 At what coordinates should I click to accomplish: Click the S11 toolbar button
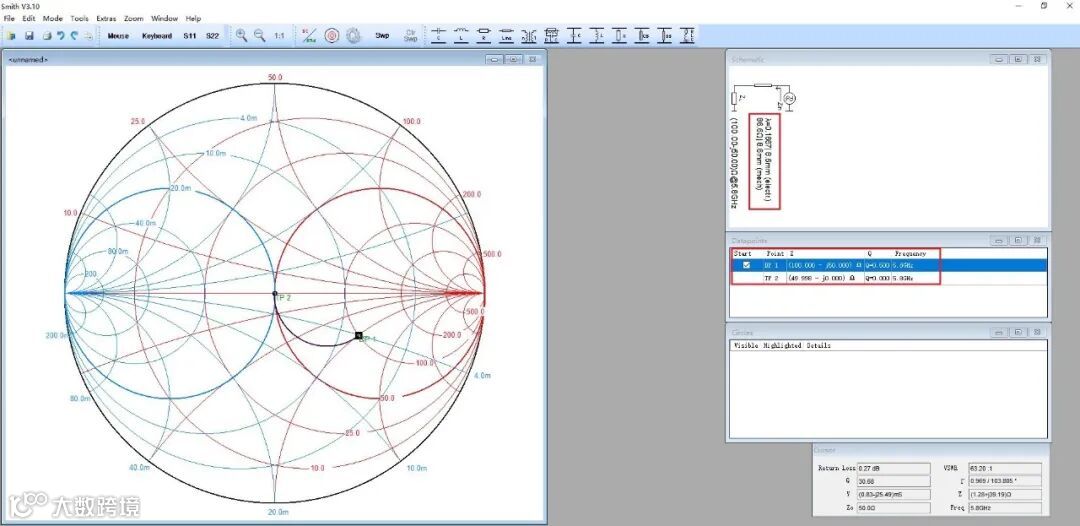[189, 36]
